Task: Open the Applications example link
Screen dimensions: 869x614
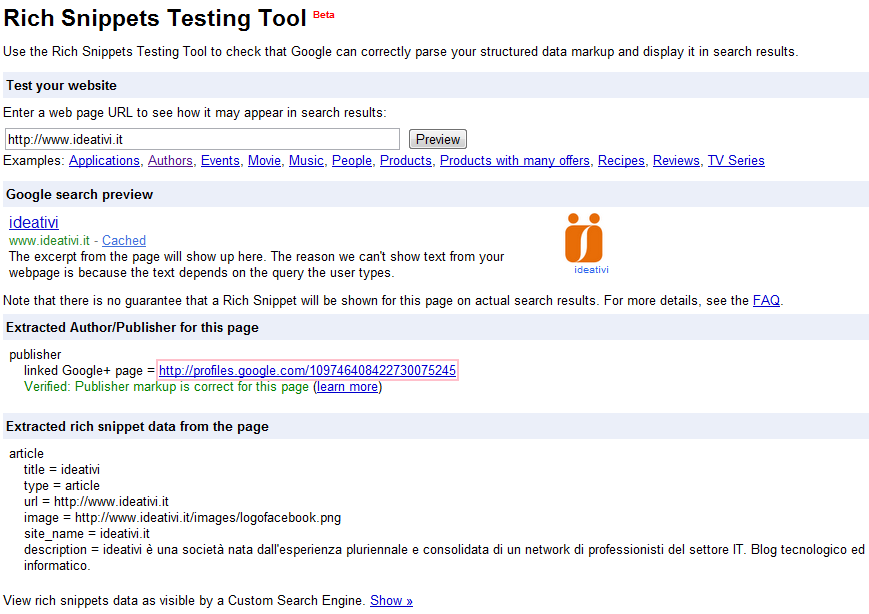Action: [104, 161]
